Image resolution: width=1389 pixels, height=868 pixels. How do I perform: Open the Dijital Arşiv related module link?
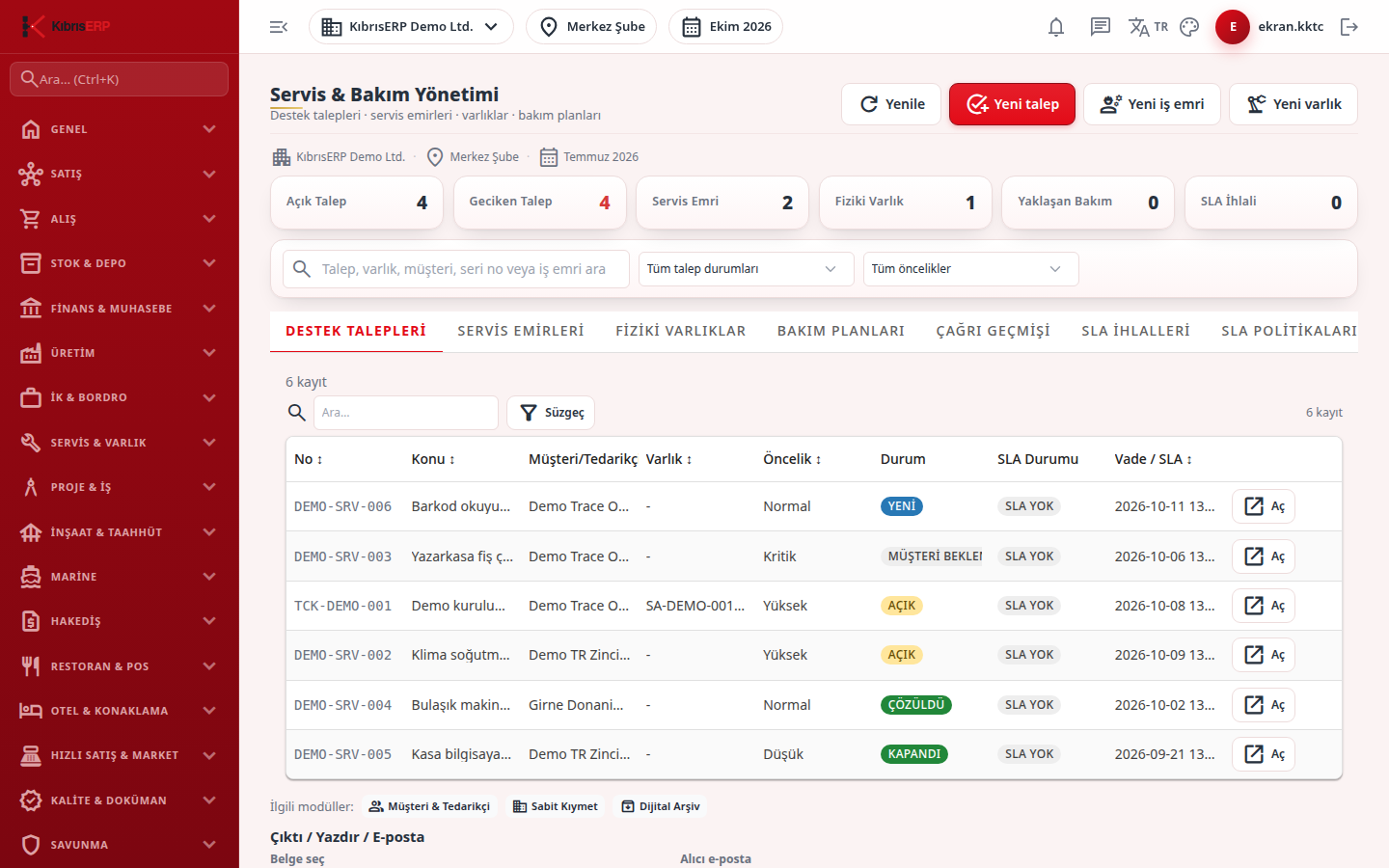click(661, 806)
